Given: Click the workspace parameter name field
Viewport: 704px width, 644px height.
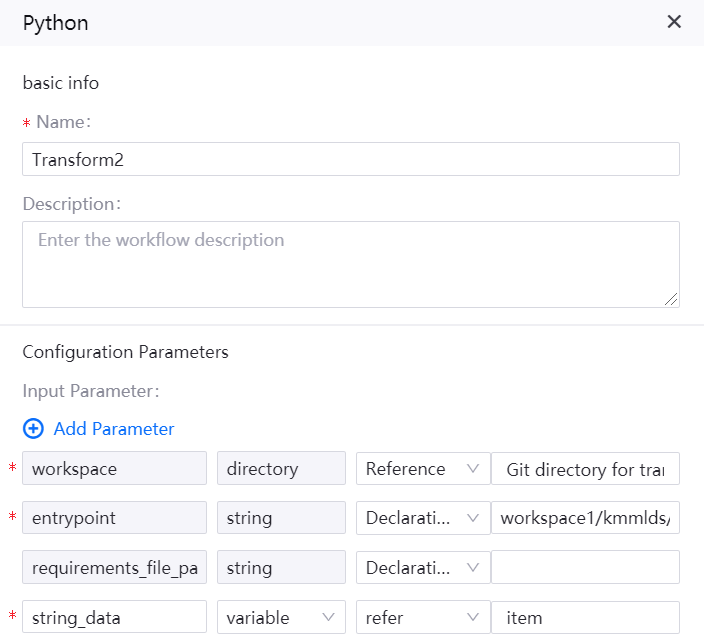Looking at the screenshot, I should coord(114,469).
